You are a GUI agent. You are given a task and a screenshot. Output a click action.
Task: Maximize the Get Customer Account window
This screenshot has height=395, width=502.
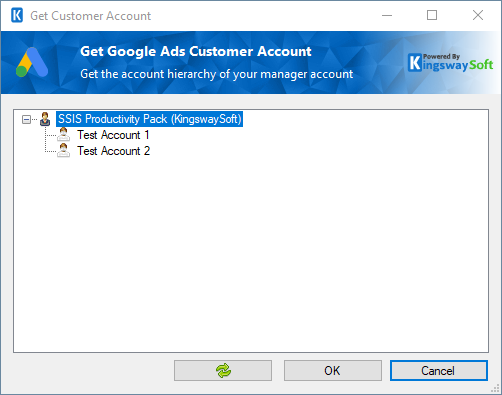tap(432, 15)
